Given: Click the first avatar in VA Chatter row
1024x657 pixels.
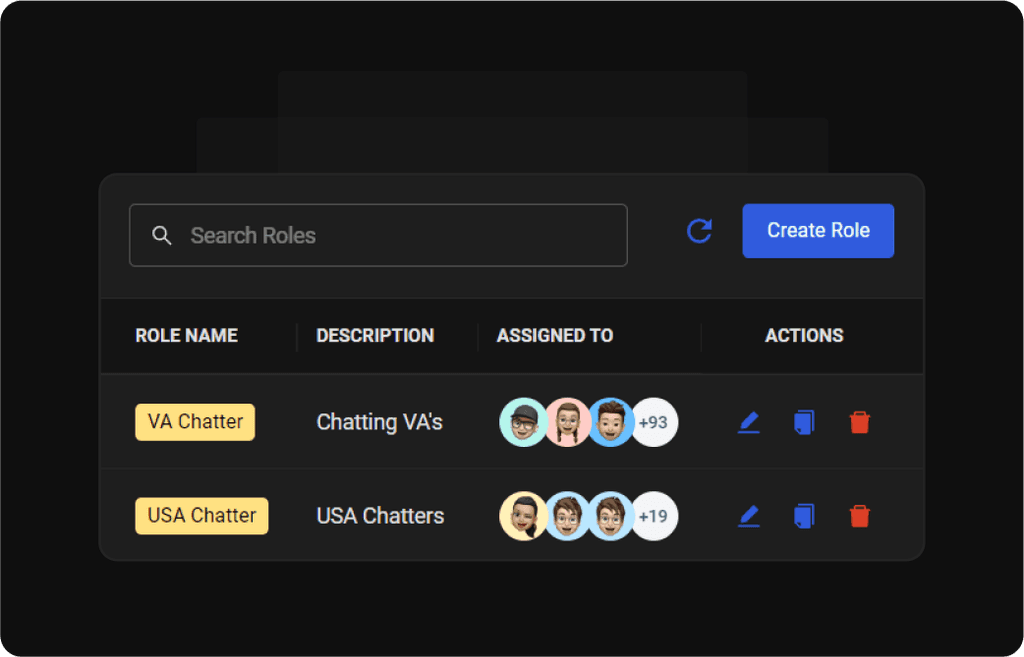Looking at the screenshot, I should coord(523,422).
